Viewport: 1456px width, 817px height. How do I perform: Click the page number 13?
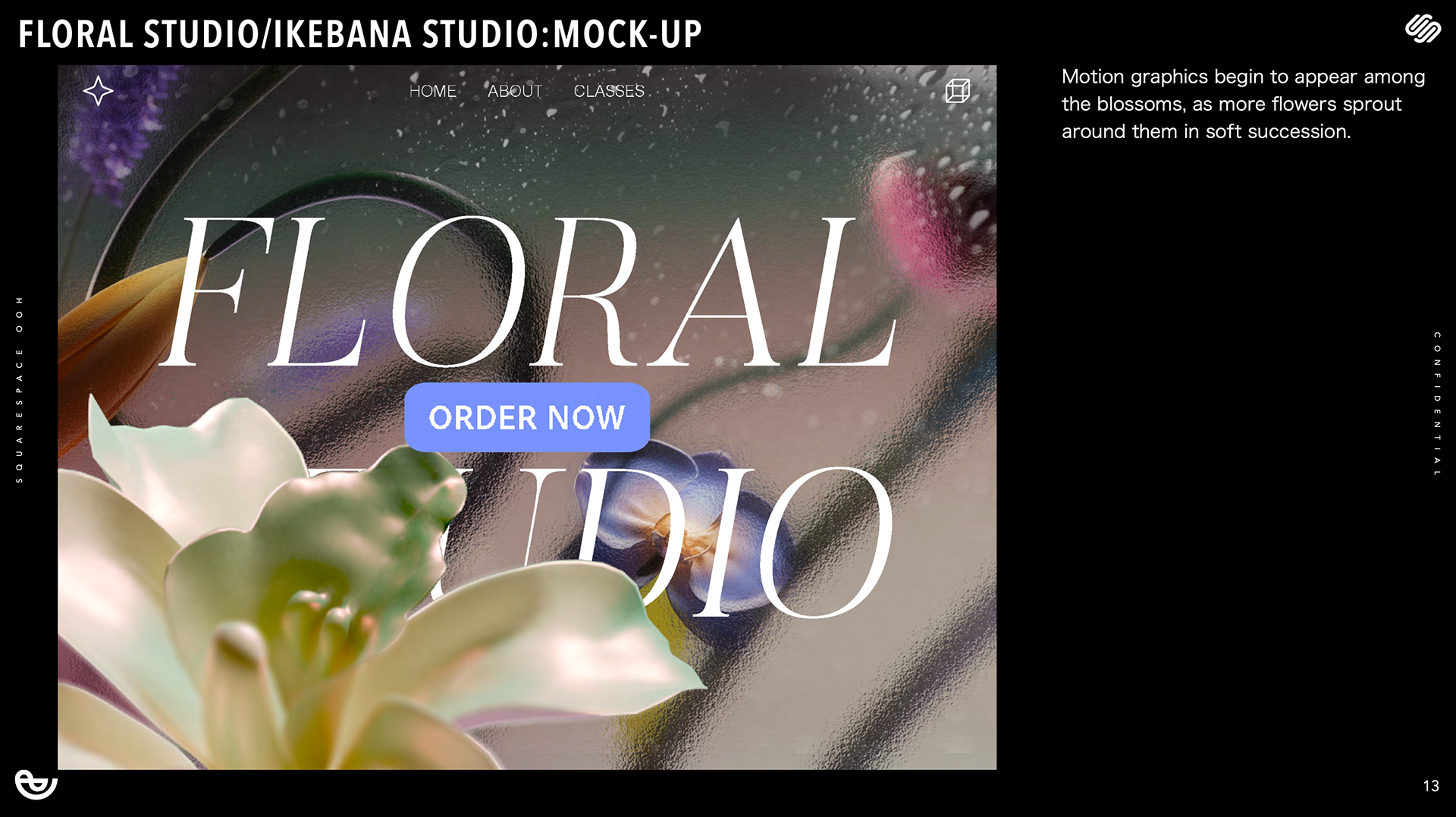(1431, 786)
